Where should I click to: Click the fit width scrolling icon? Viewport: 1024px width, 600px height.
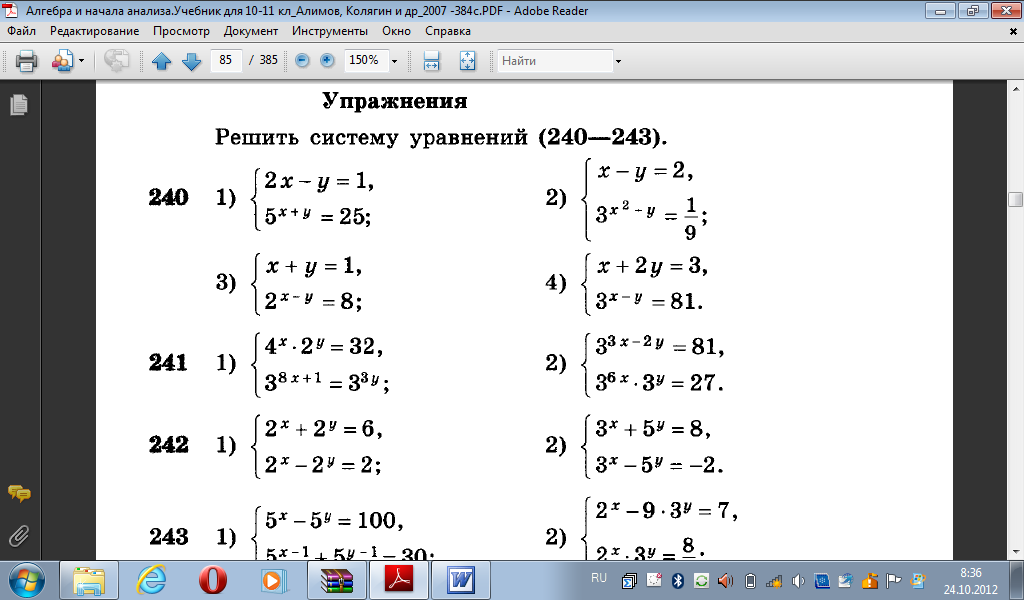pyautogui.click(x=431, y=61)
